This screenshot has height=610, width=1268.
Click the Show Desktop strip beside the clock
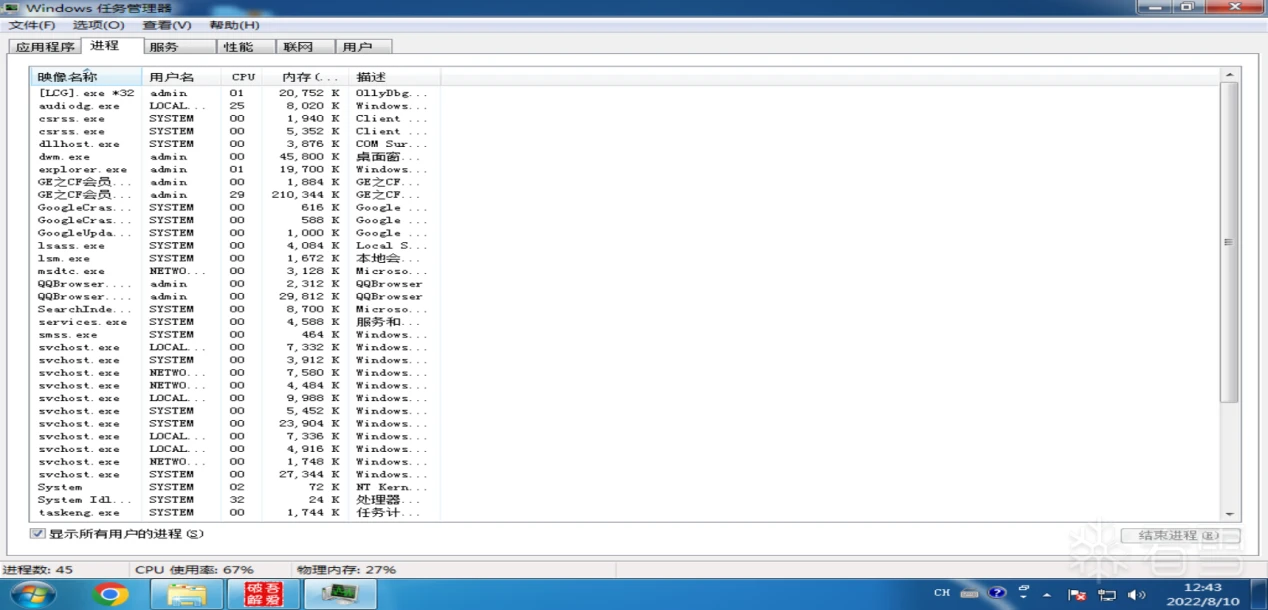point(1260,594)
